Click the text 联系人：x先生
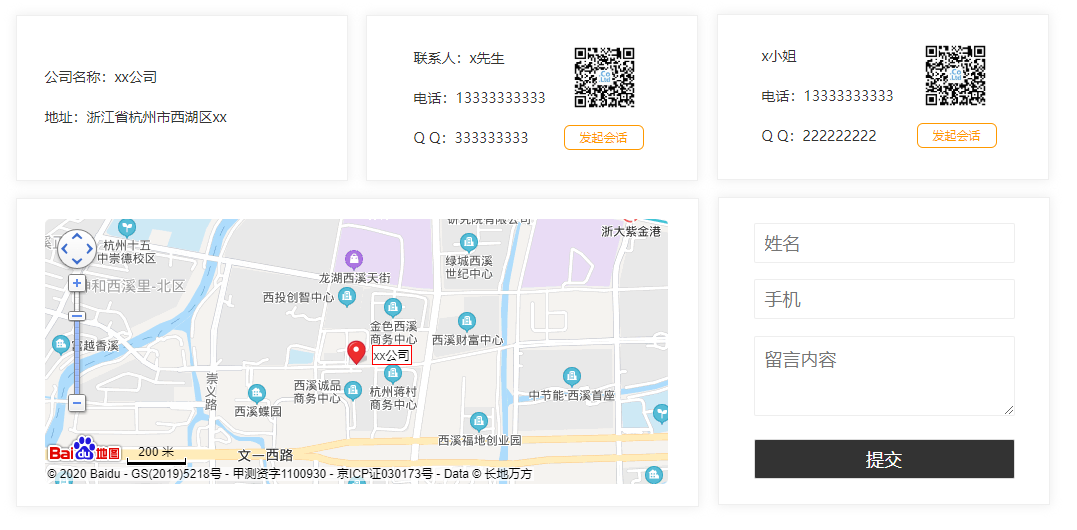This screenshot has height=530, width=1077. (x=459, y=58)
